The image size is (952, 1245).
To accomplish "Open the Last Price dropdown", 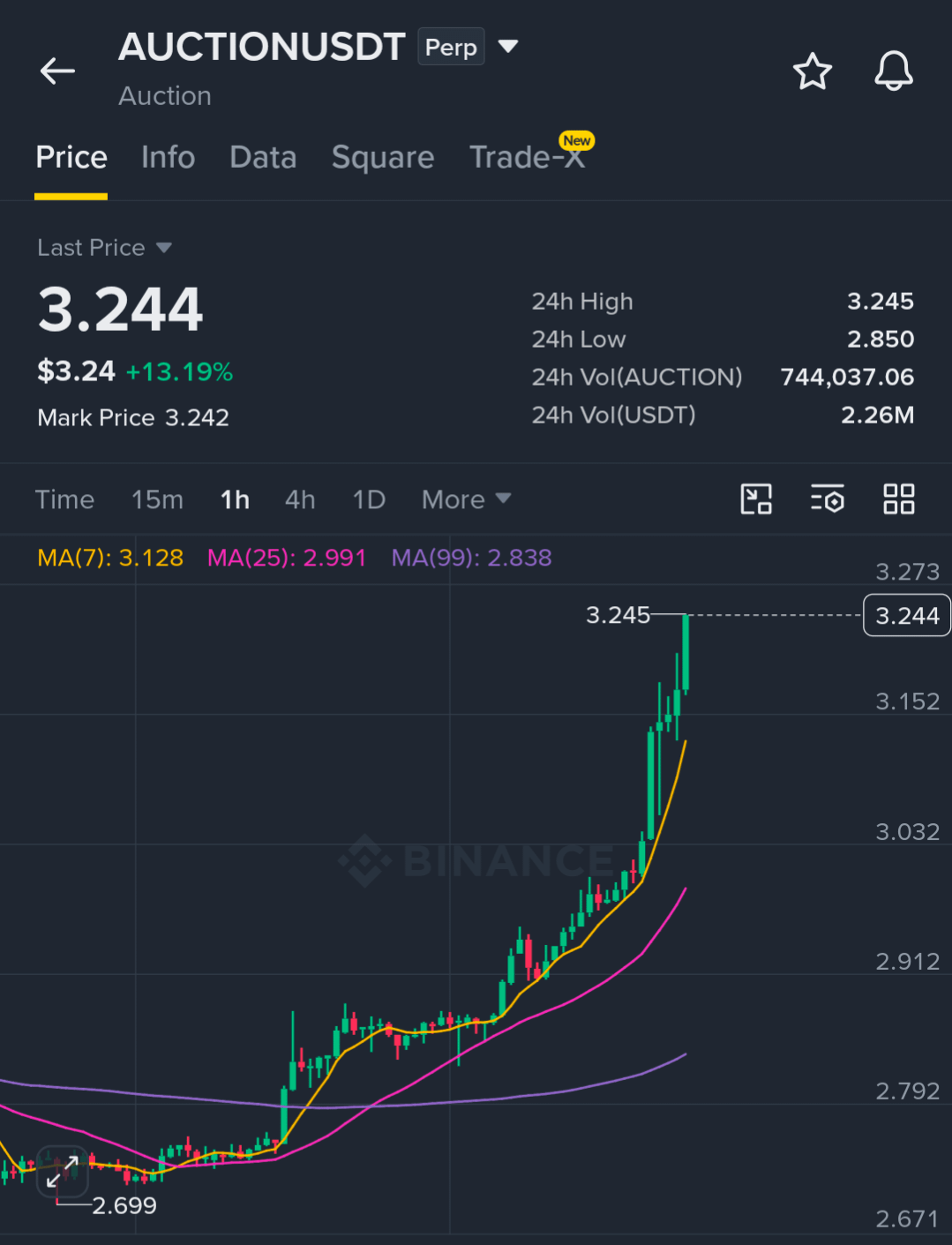I will pos(104,248).
